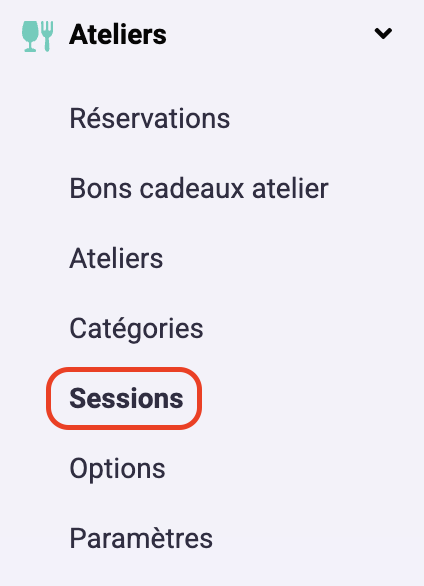The image size is (424, 586).
Task: Click the wine glass and fork icon
Action: click(37, 36)
